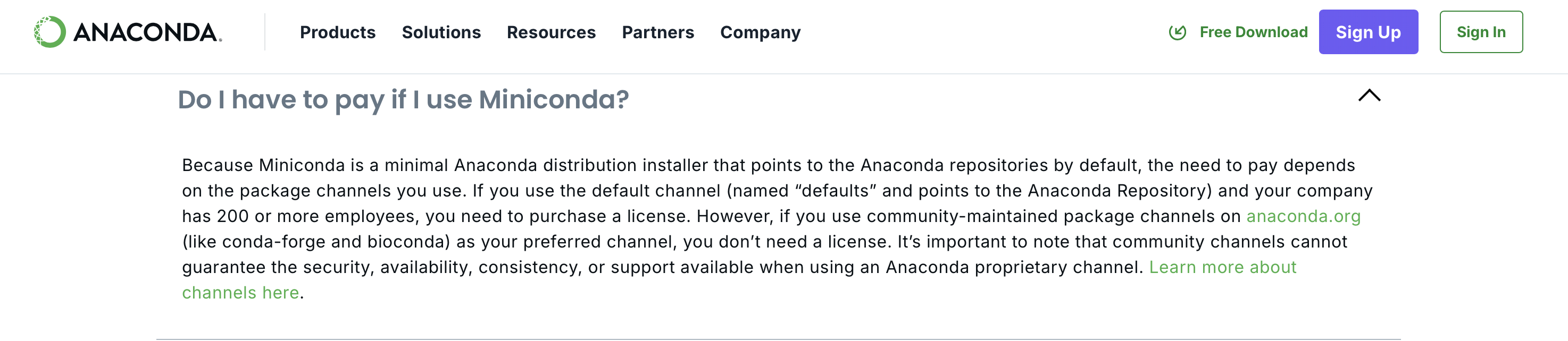Follow the anaconda.org link in the answer
The width and height of the screenshot is (1568, 341).
click(1303, 216)
